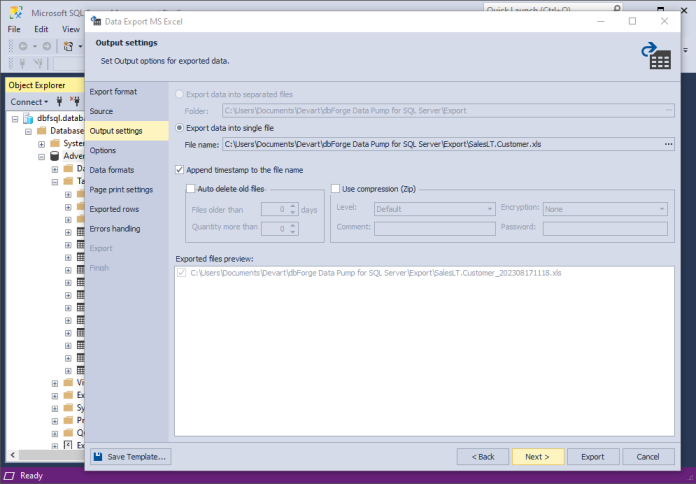The width and height of the screenshot is (696, 484).
Task: Open the Data formats page
Action: click(x=111, y=170)
